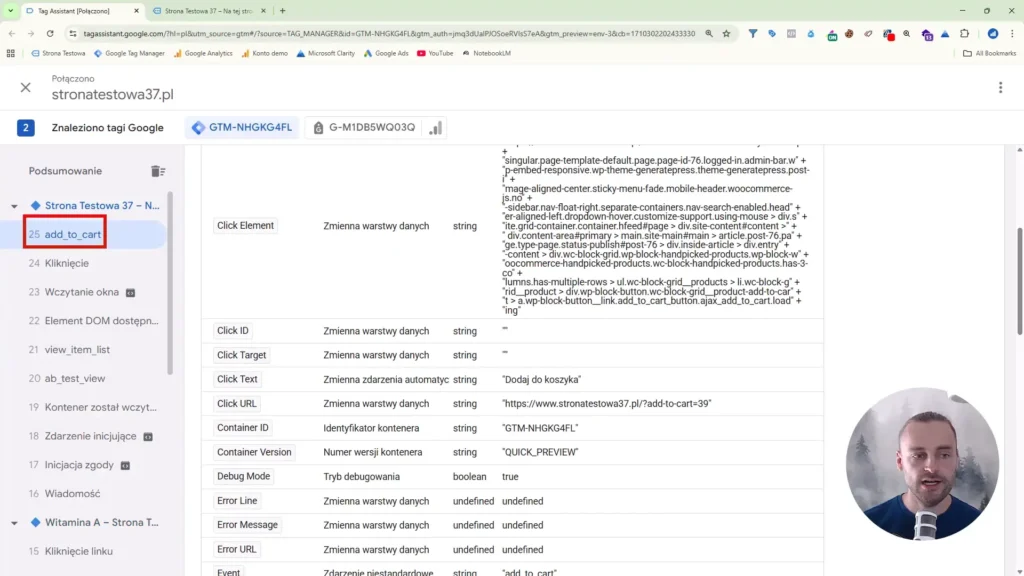Open the Chrome profile avatar icon

point(993,33)
